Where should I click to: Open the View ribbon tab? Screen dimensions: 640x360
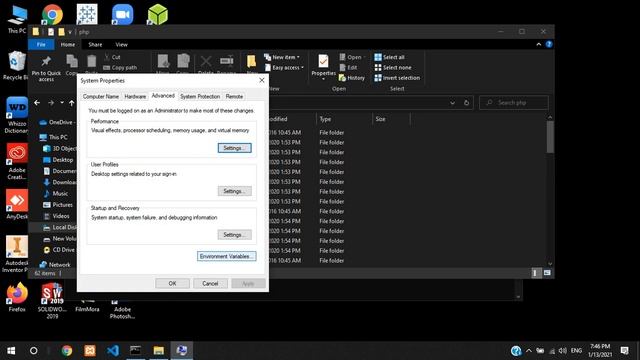[x=121, y=44]
